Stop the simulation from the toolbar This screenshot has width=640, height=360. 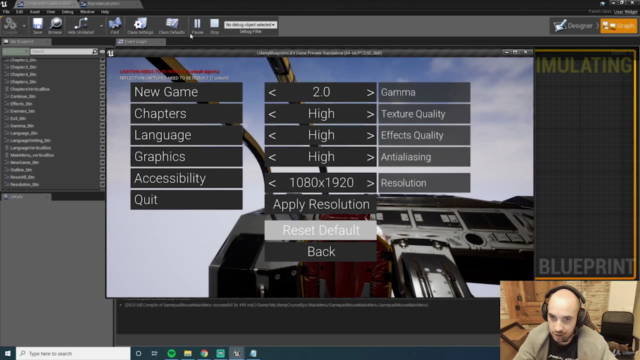coord(214,25)
